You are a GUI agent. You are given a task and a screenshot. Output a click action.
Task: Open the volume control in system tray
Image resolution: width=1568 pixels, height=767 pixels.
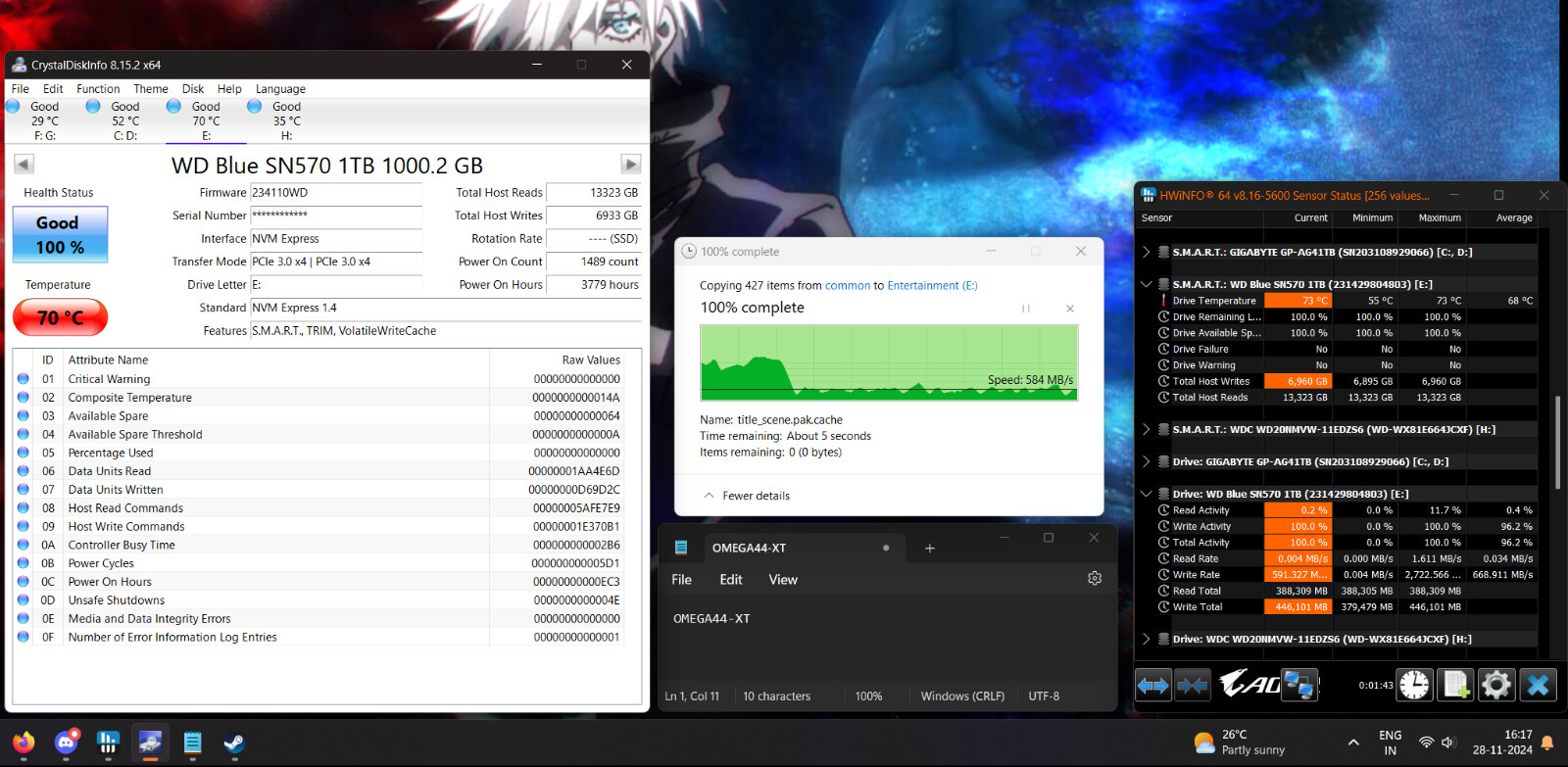[x=1447, y=743]
